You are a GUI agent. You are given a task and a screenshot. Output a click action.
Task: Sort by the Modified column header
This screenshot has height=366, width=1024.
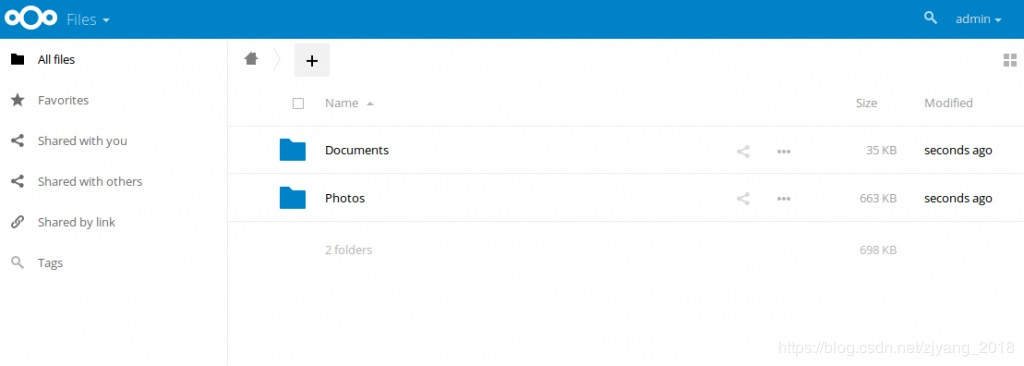(948, 103)
